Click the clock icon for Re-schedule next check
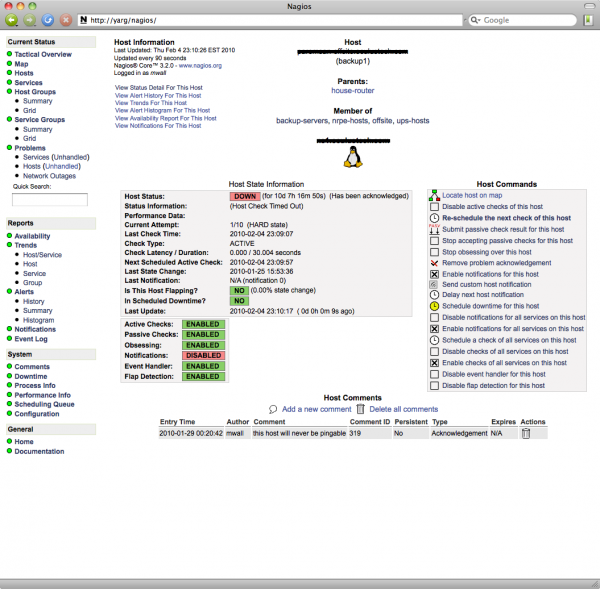Viewport: 600px width, 589px height. [x=433, y=218]
